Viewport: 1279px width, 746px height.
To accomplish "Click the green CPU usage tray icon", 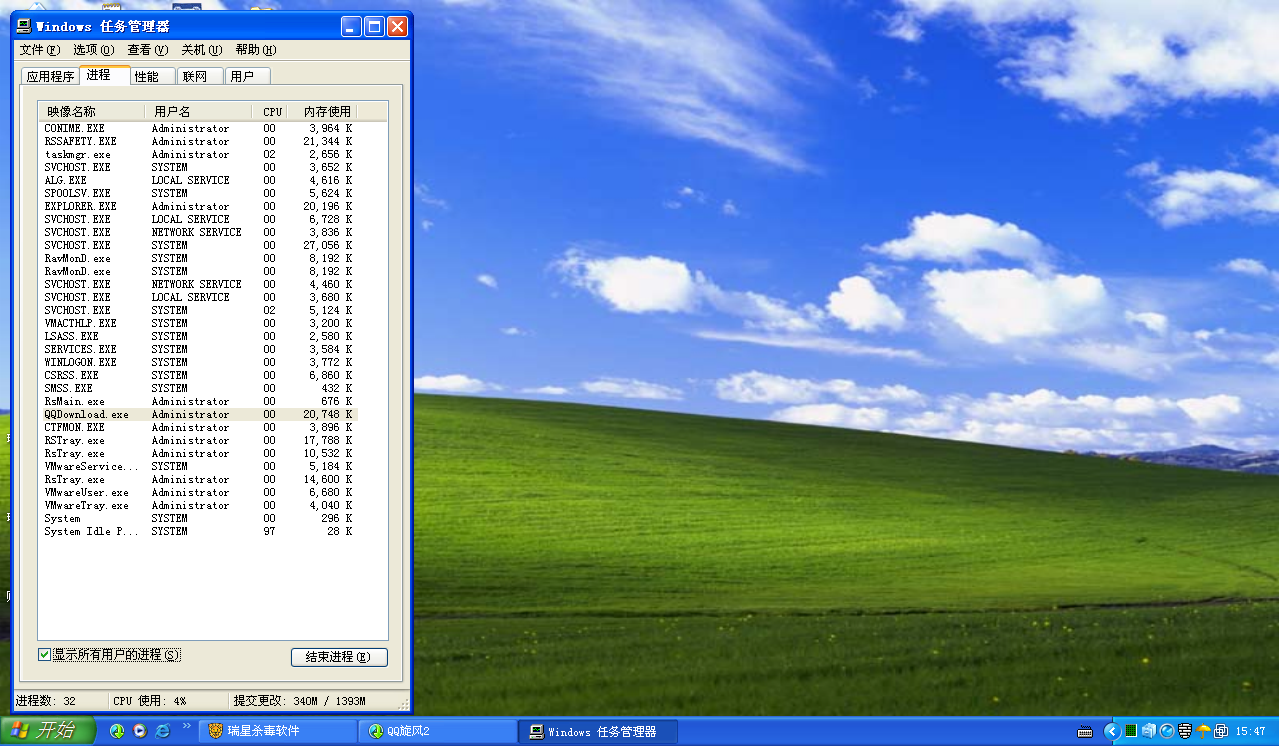I will tap(1131, 731).
